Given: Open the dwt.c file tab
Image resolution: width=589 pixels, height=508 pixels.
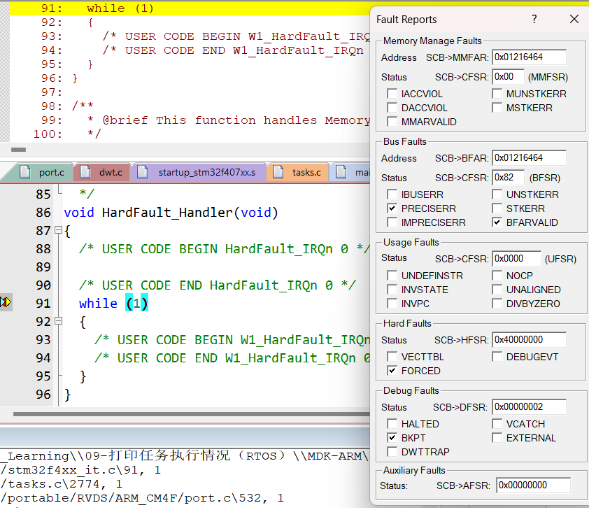Looking at the screenshot, I should click(103, 172).
